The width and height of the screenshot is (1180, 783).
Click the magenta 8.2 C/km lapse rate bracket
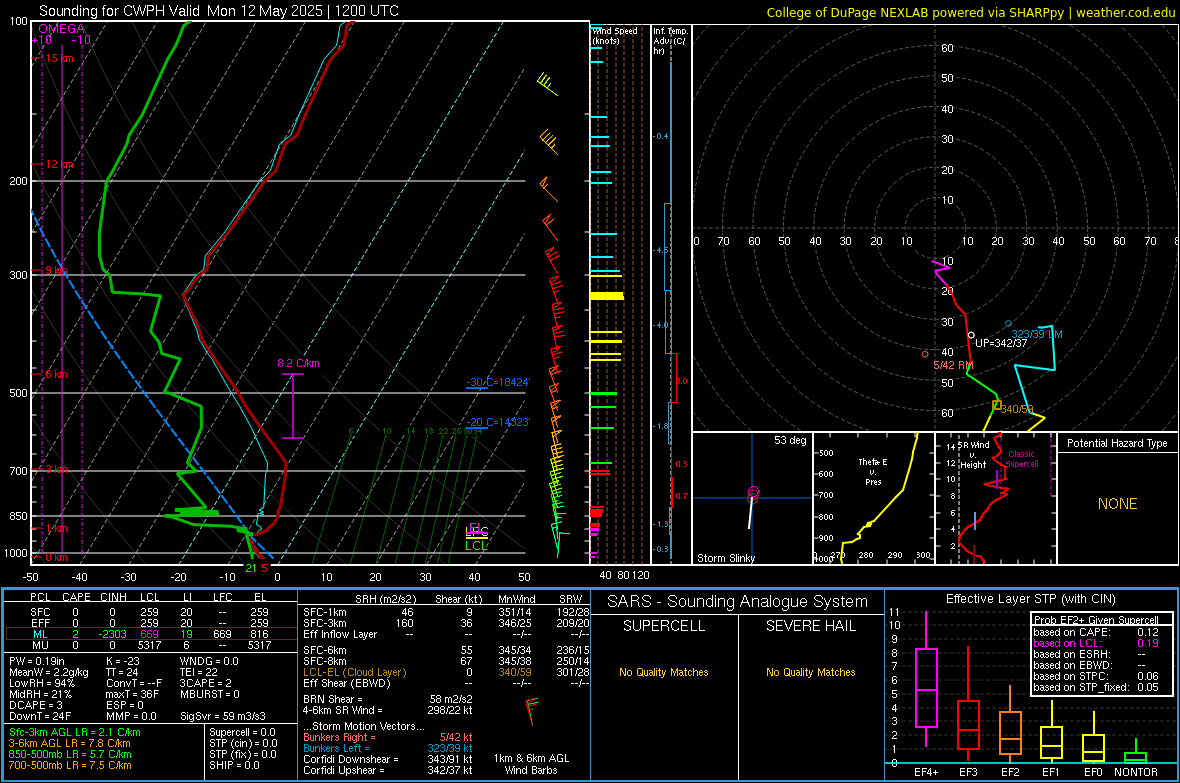(293, 406)
